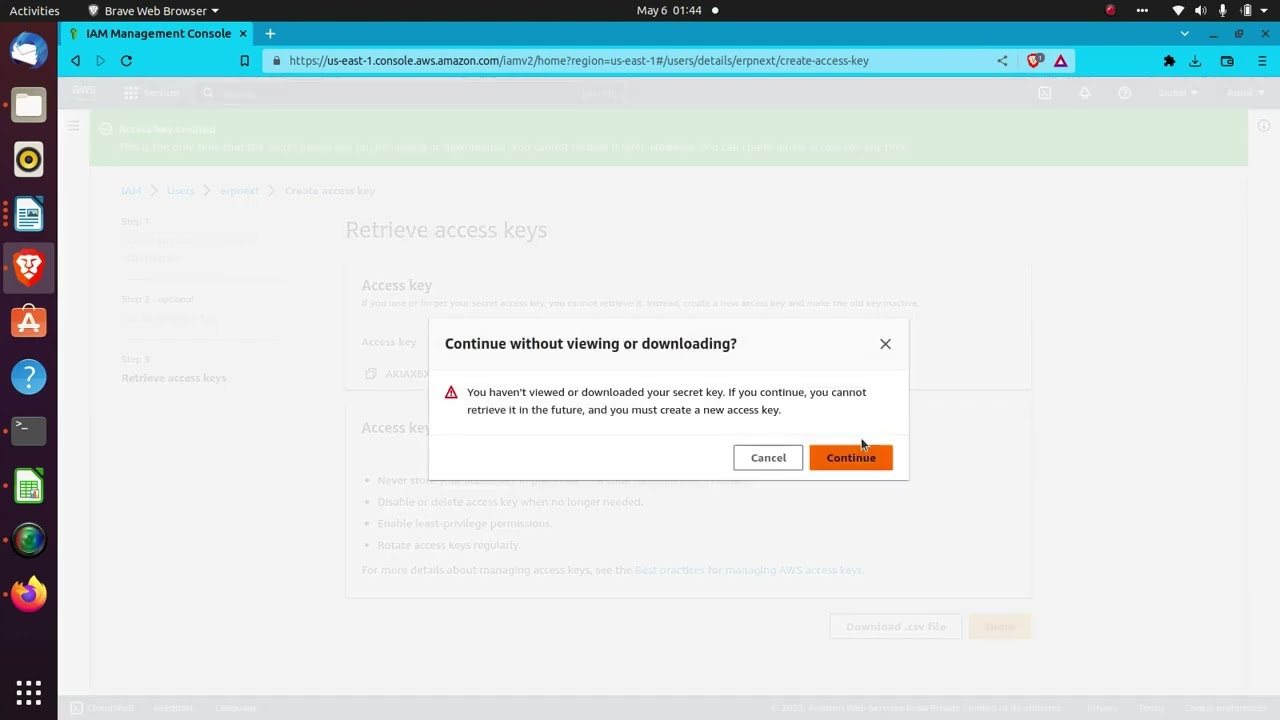This screenshot has height=720, width=1280.
Task: Click the Wi-Fi icon in top bar
Action: (x=1178, y=10)
